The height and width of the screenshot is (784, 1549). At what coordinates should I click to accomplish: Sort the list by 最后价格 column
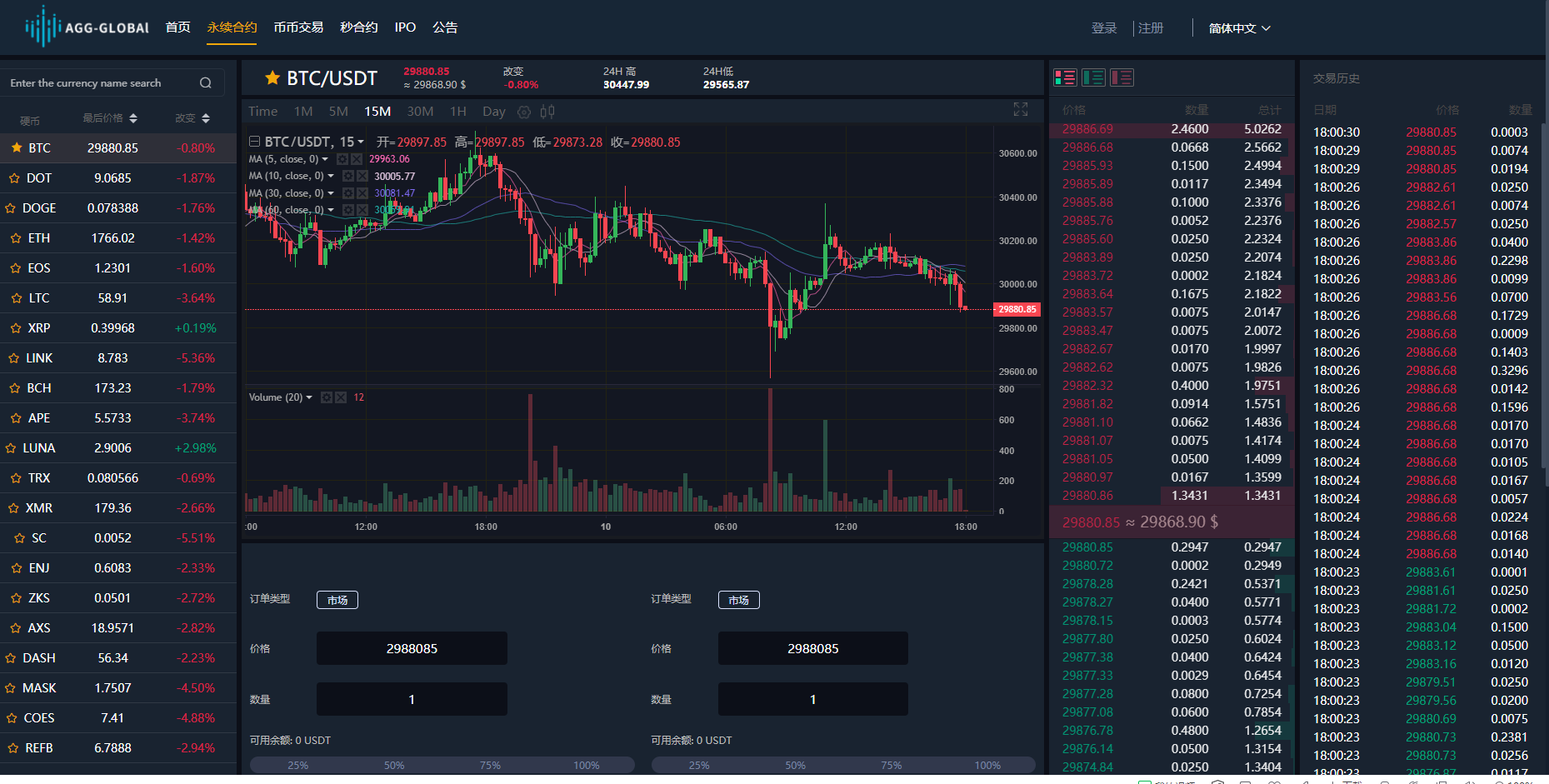coord(109,118)
